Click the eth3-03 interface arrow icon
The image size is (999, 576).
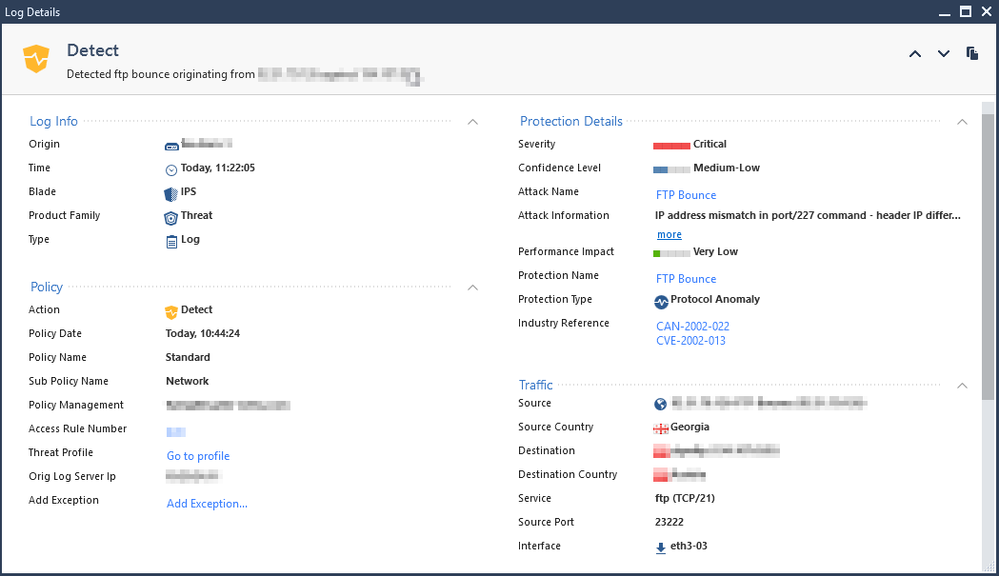point(661,547)
